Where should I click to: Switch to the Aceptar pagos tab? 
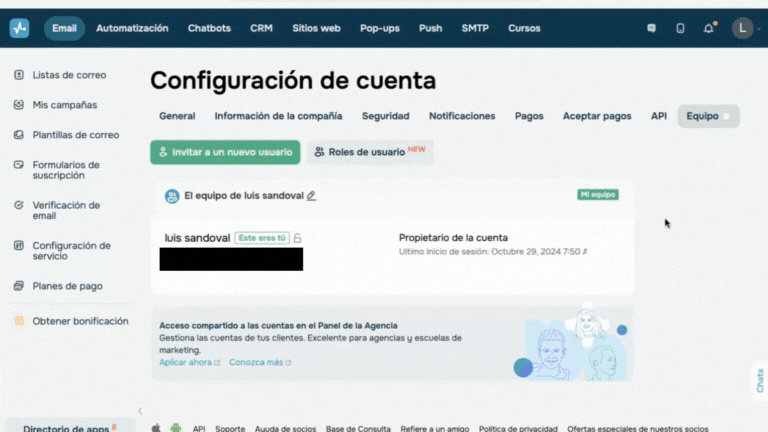(x=597, y=116)
